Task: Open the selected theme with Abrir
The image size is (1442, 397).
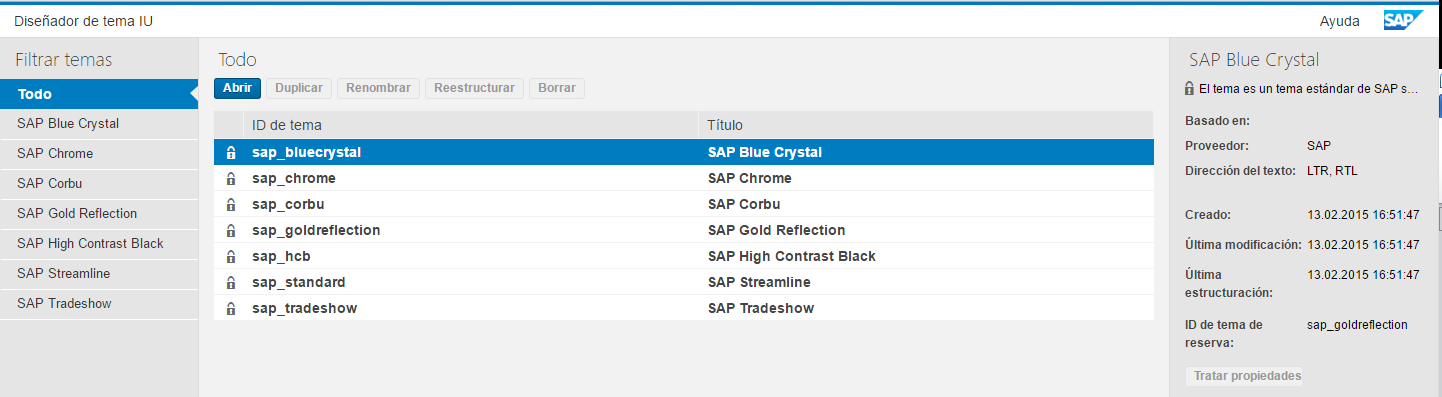Action: tap(237, 88)
